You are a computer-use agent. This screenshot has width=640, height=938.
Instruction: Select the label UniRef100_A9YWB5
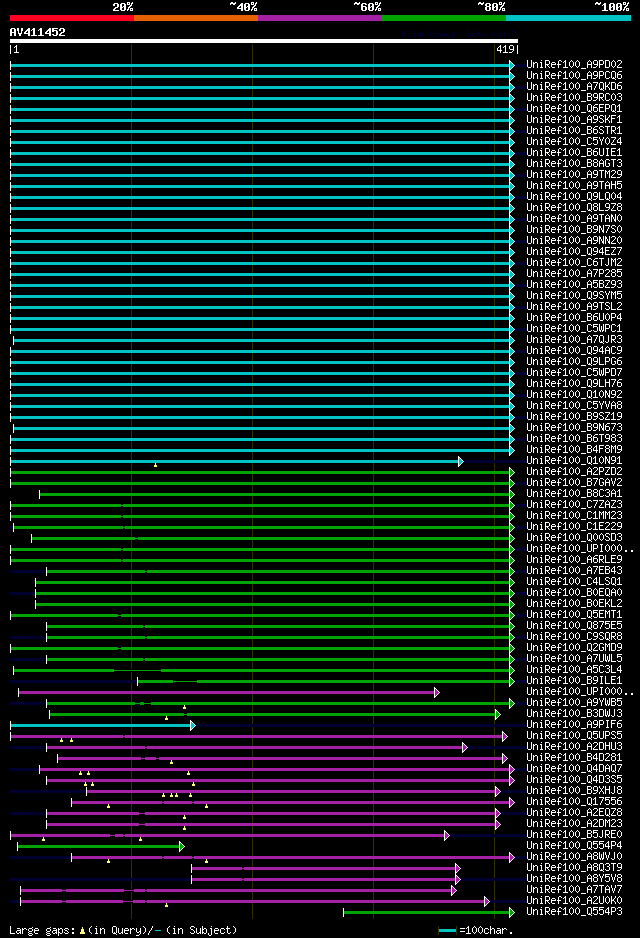tap(574, 702)
